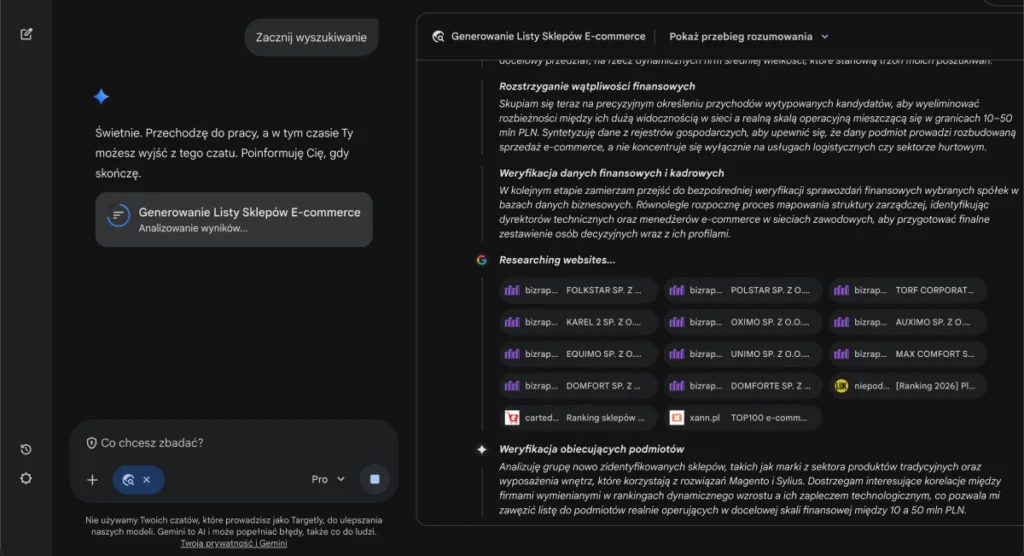This screenshot has height=556, width=1024.
Task: Open the POLSTAR SP. Z O. source chip
Action: coord(743,290)
